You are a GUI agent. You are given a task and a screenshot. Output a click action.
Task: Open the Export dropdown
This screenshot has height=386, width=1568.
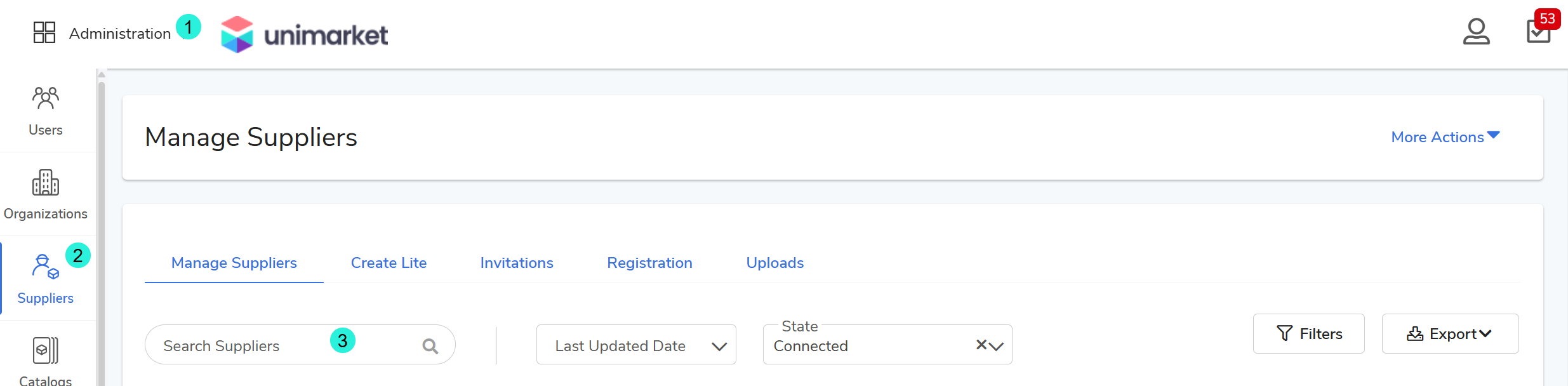[x=1450, y=334]
